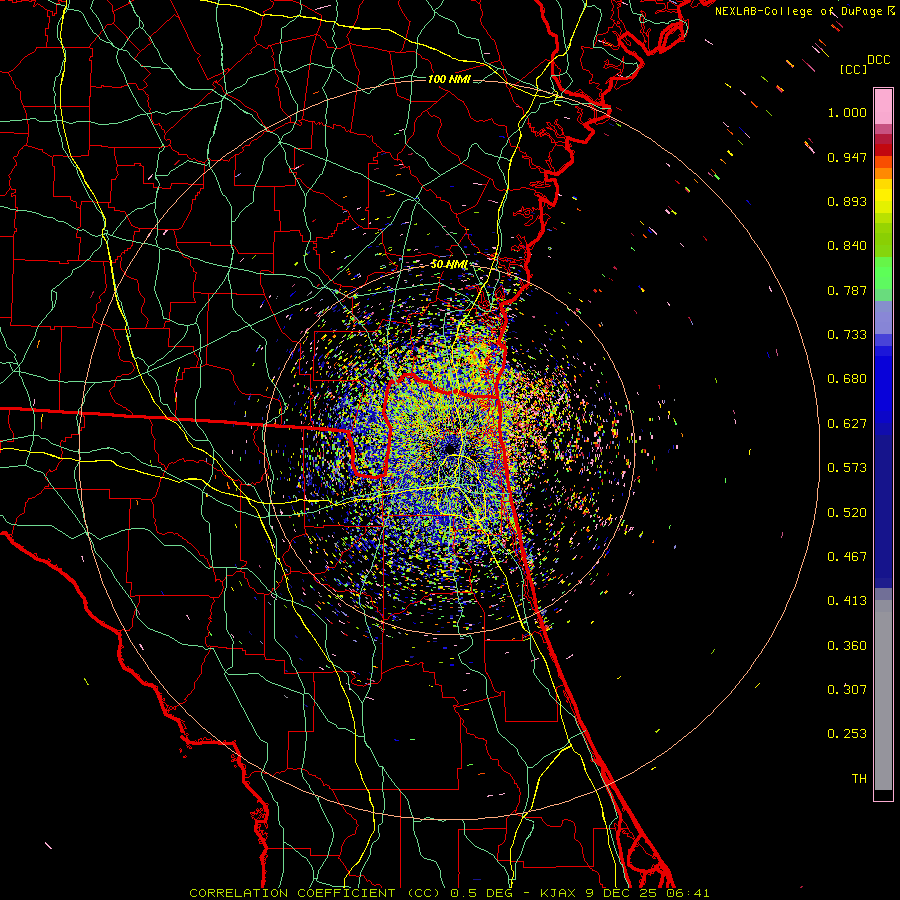Click the 0.733 legend value
900x900 pixels.
tap(847, 335)
